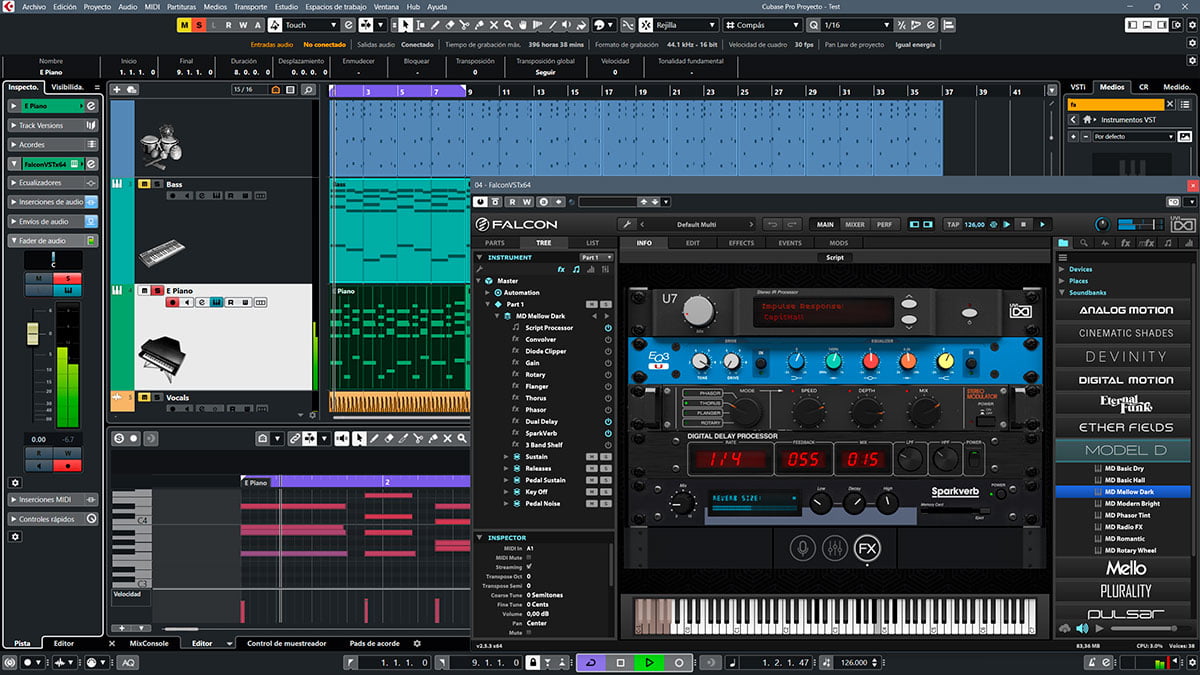Screen dimensions: 1200x675
Task: Click the Falcon wrench settings icon
Action: (x=627, y=224)
